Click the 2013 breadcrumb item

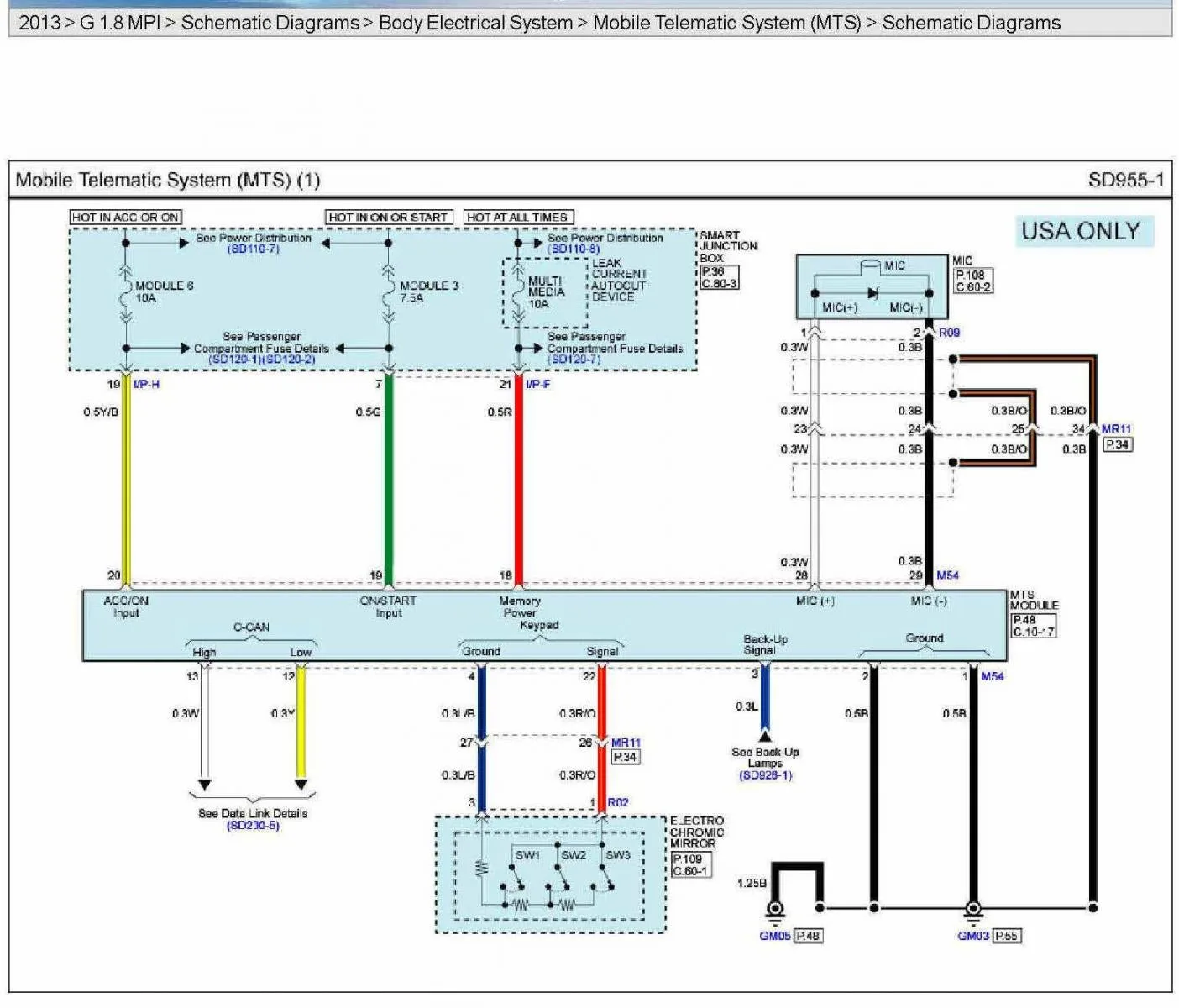click(x=39, y=23)
